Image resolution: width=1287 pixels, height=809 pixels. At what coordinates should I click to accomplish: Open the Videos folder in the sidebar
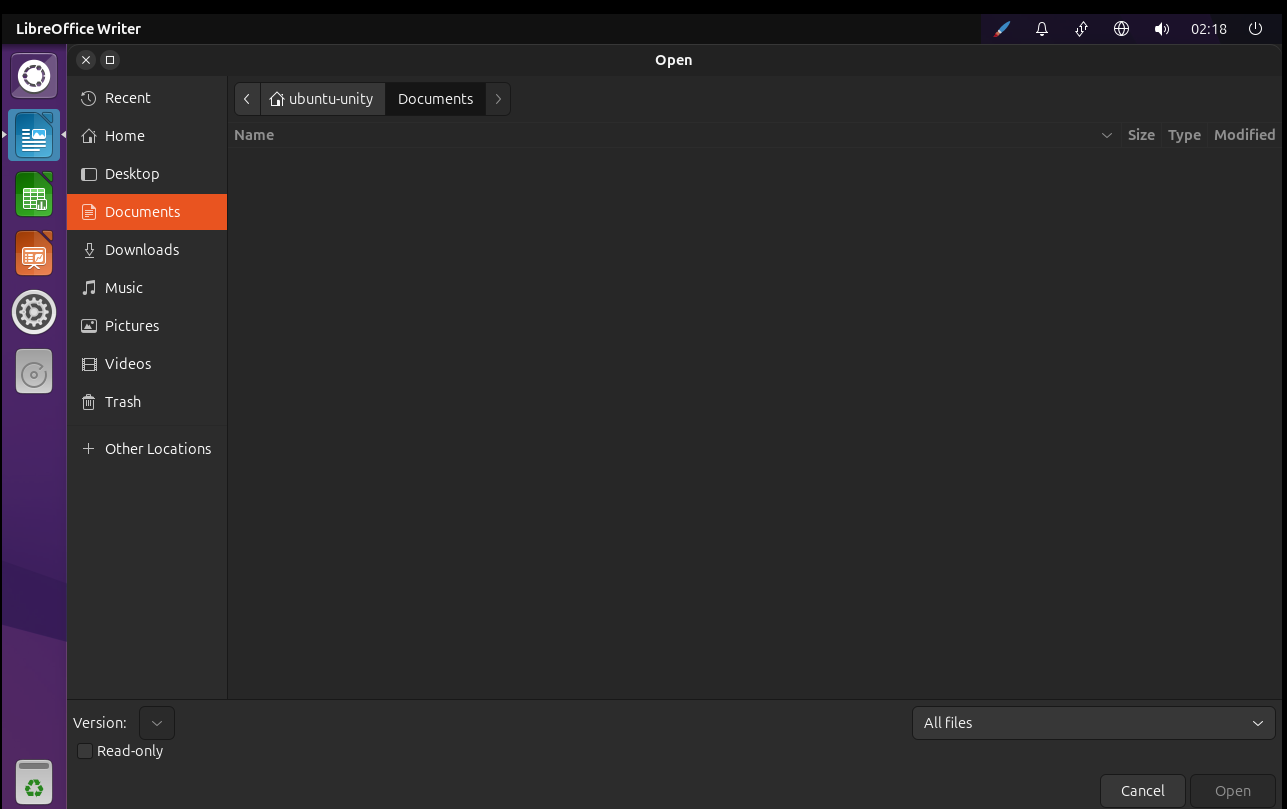(x=147, y=364)
